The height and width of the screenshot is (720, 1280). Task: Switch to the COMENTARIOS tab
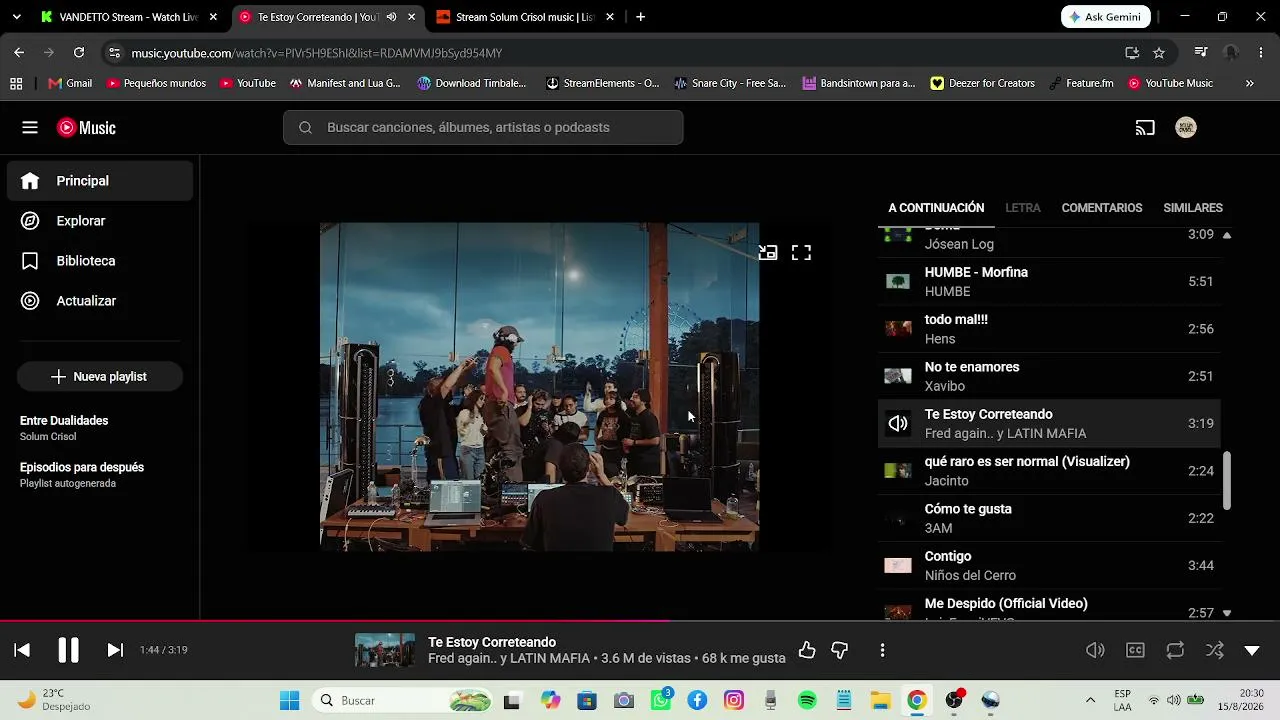click(1102, 208)
